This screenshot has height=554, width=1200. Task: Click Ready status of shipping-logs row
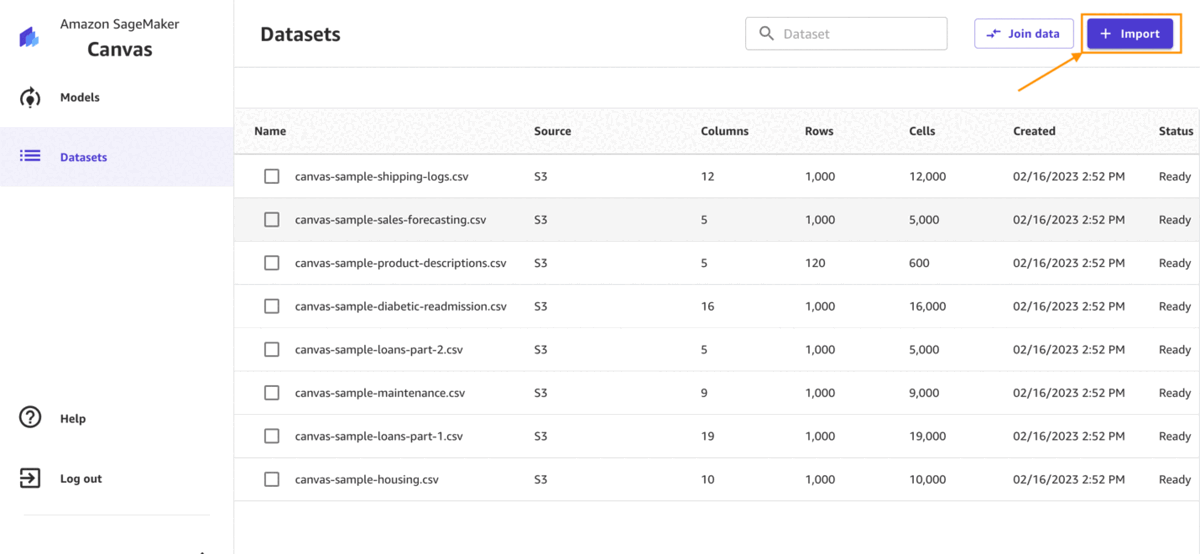[x=1175, y=176]
